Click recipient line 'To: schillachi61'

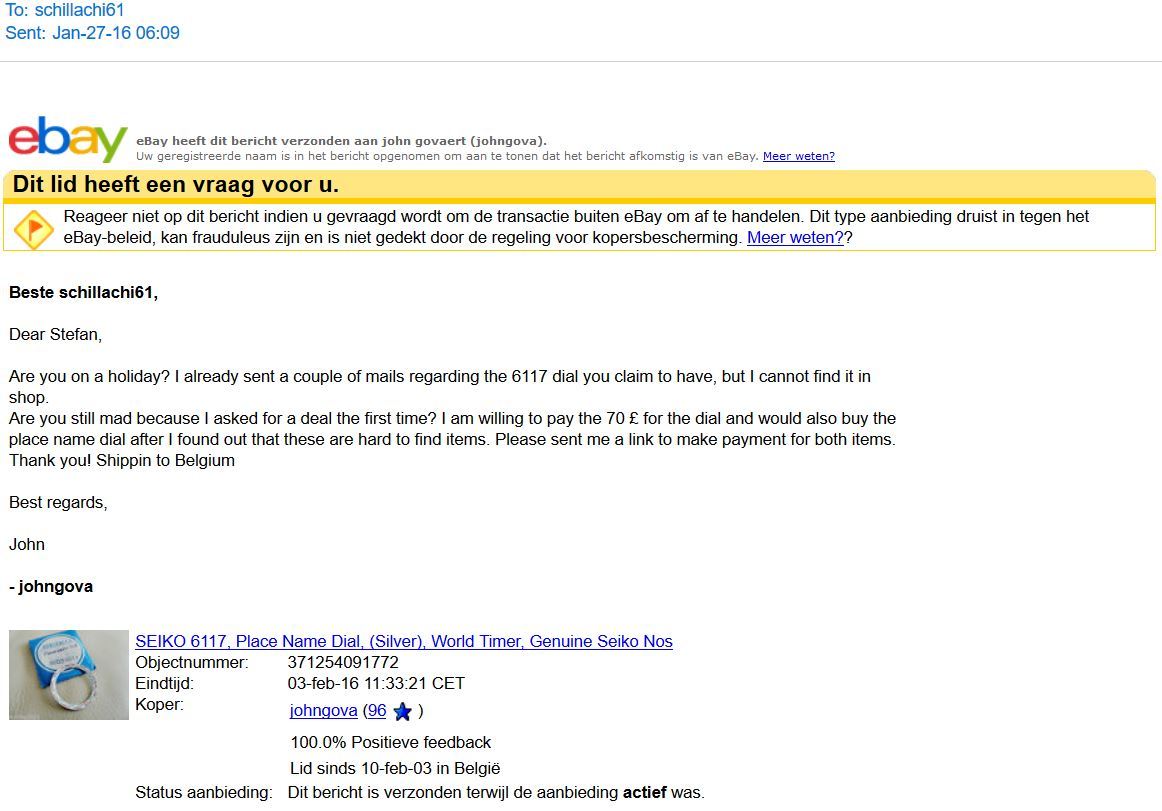pyautogui.click(x=64, y=10)
